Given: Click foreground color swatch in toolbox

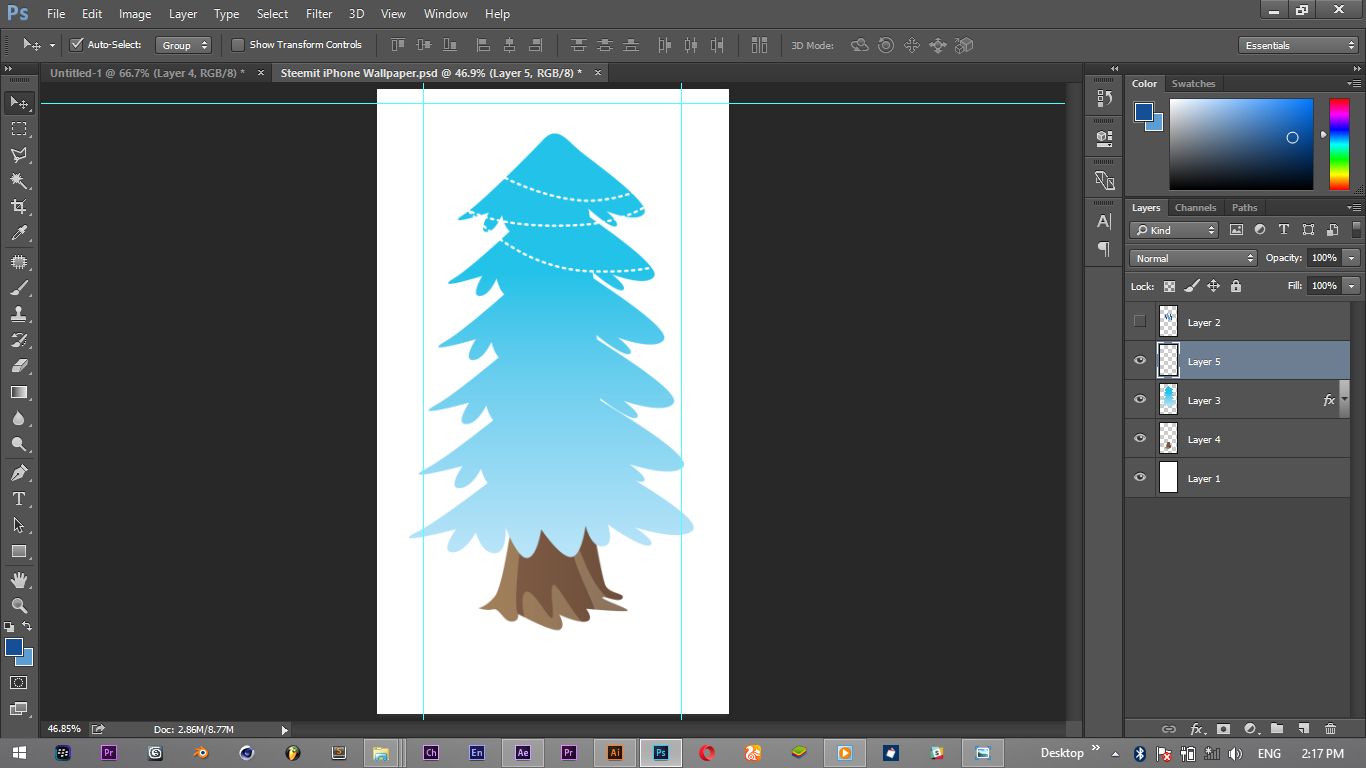Looking at the screenshot, I should (x=13, y=647).
